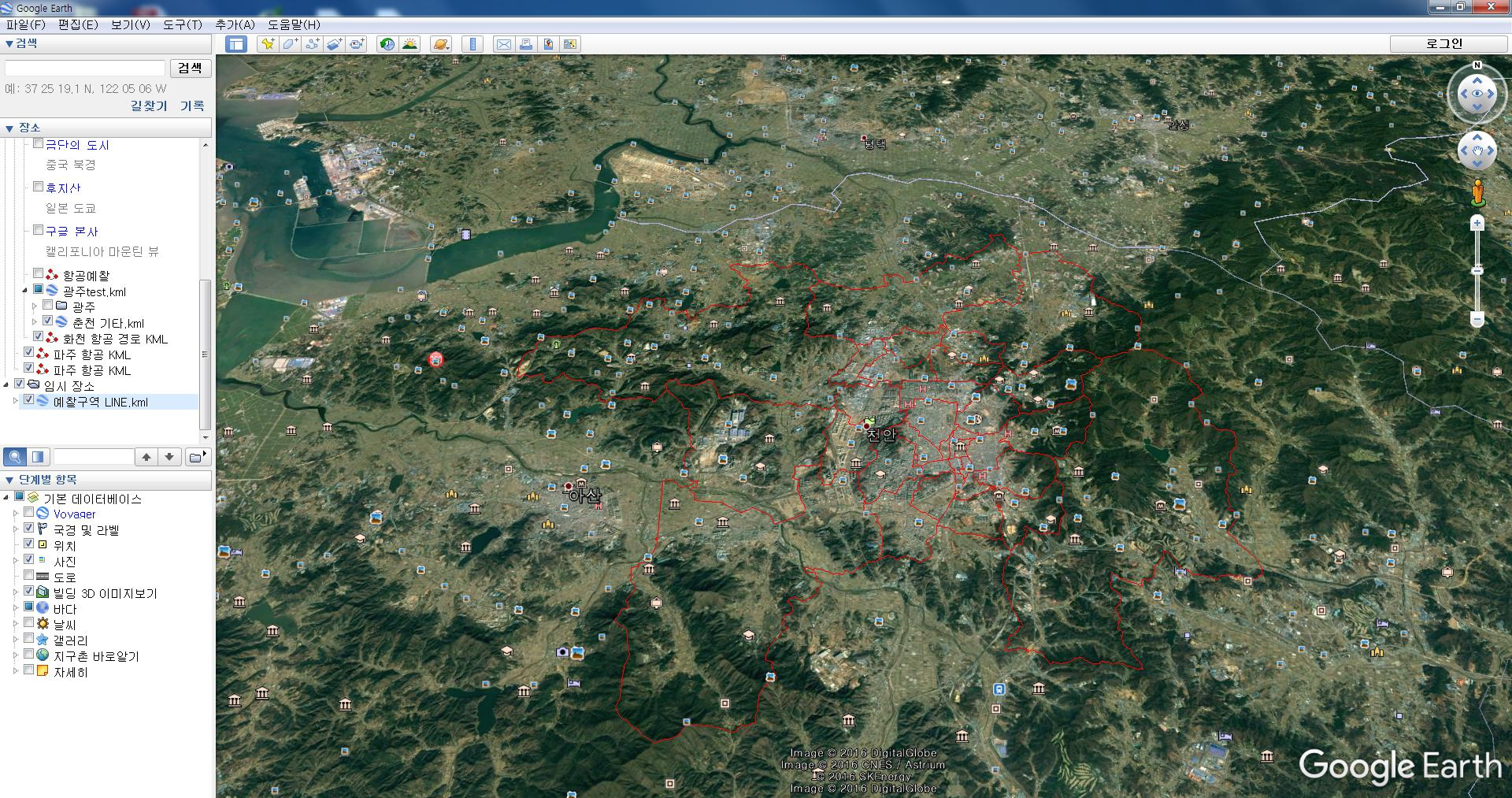Move selected place up with arrow
This screenshot has height=798, width=1512.
146,457
